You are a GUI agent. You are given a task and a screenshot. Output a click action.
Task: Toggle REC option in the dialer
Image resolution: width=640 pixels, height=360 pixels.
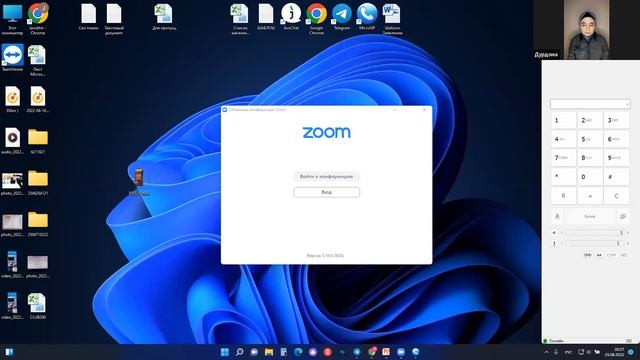(624, 255)
